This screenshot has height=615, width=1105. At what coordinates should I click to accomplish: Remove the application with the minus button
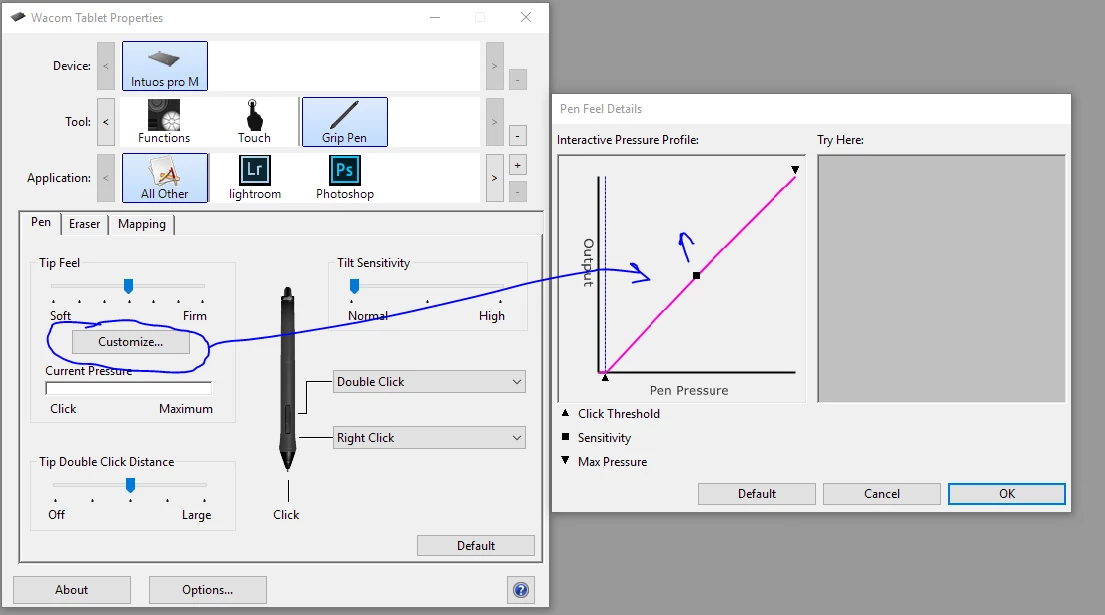pos(517,191)
